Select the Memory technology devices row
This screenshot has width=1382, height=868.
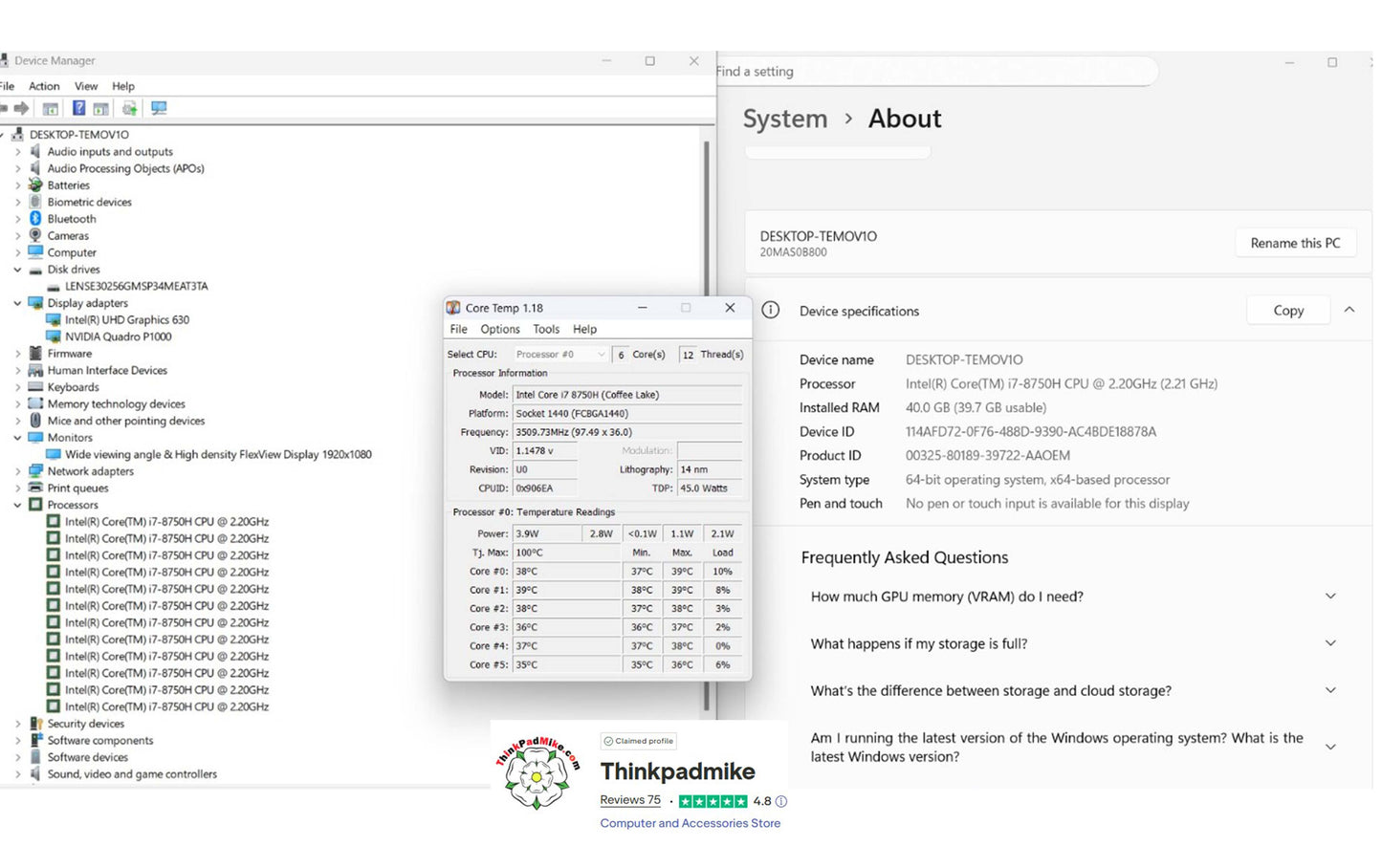coord(117,404)
